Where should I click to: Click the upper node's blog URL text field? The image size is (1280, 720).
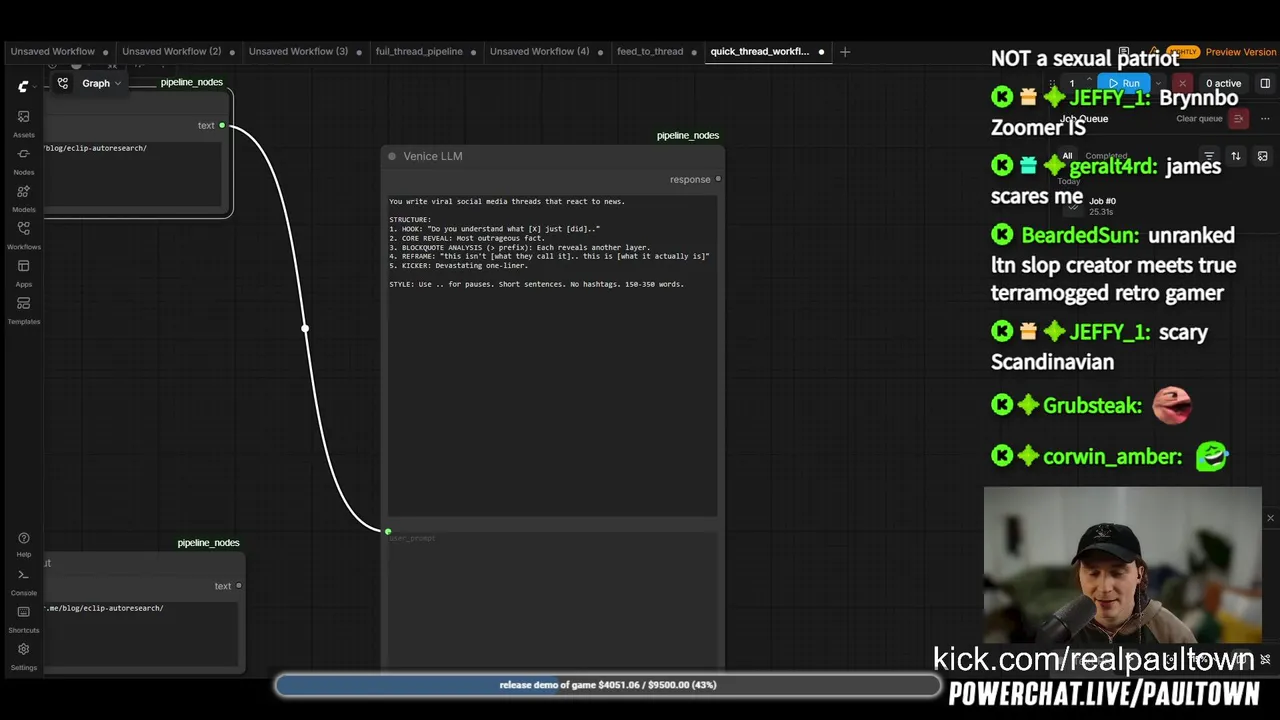(132, 173)
